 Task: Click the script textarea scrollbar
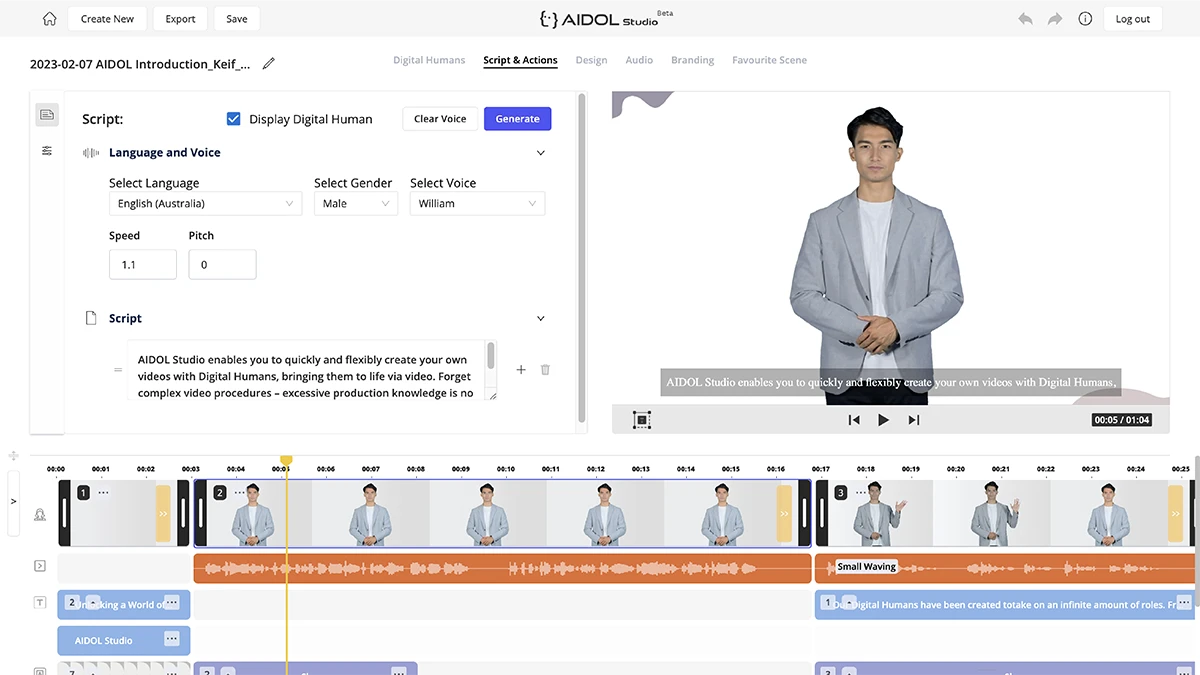491,356
